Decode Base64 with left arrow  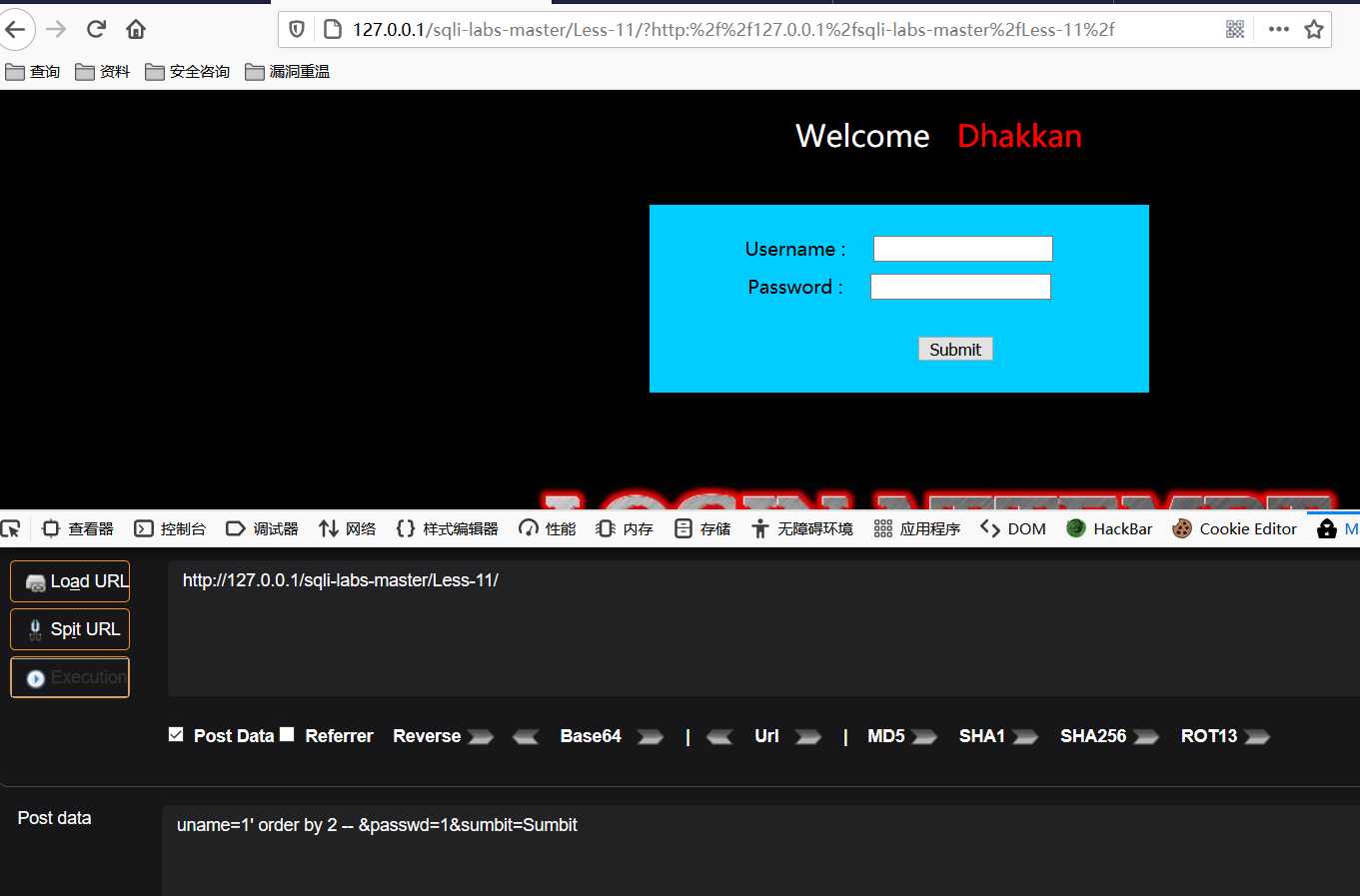(526, 737)
